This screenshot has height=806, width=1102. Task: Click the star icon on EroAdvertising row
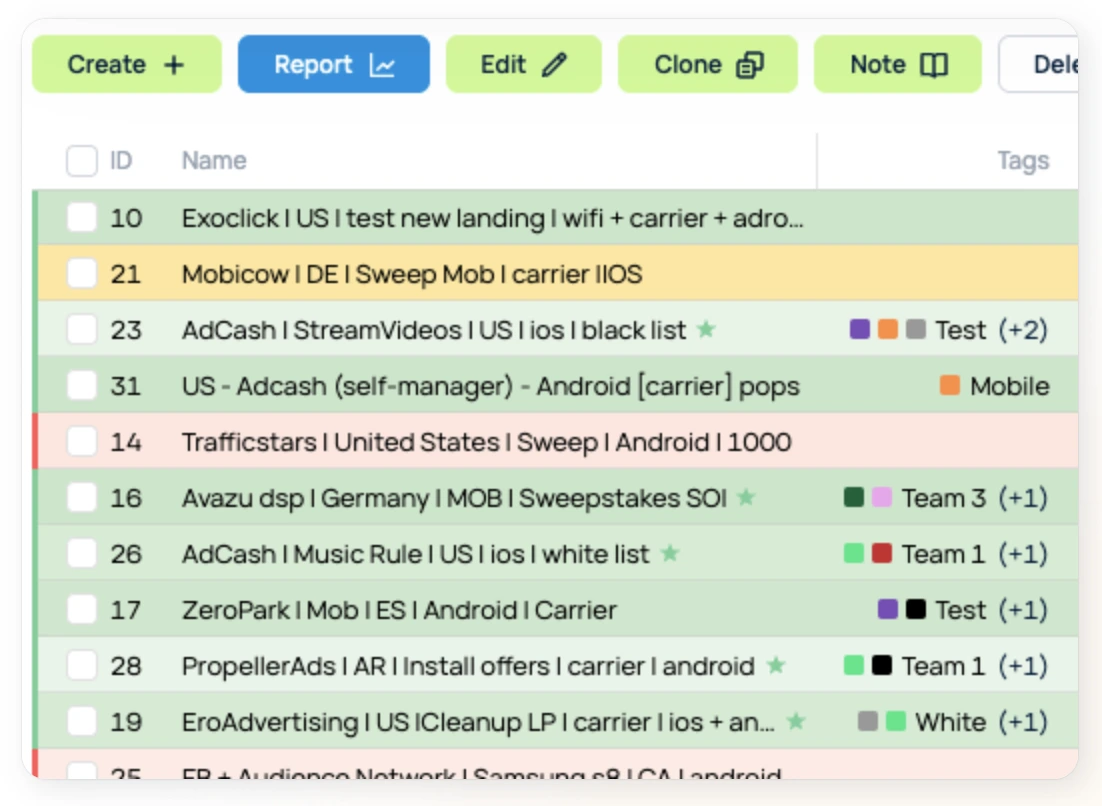(796, 720)
